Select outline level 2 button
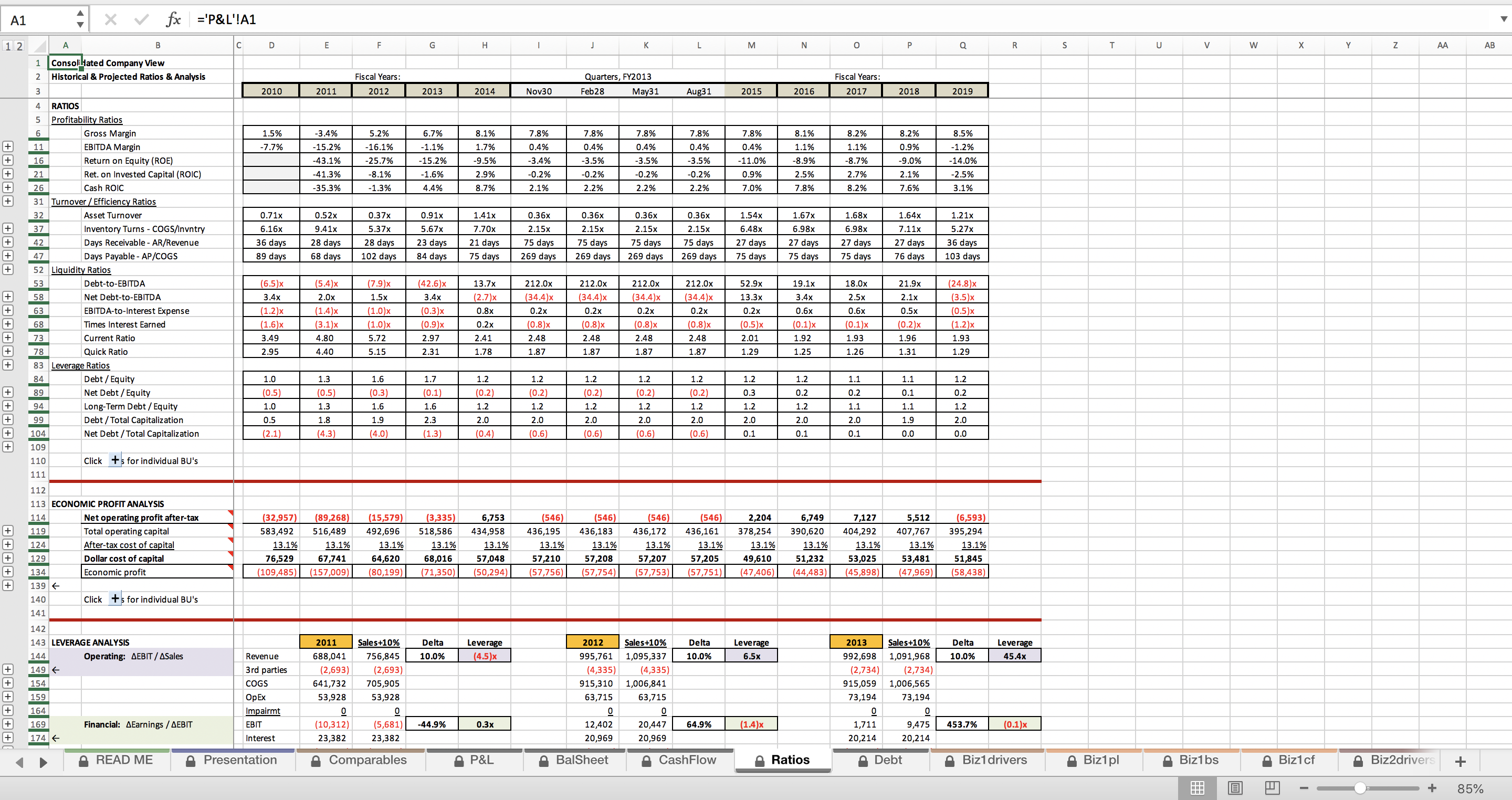 coord(19,46)
